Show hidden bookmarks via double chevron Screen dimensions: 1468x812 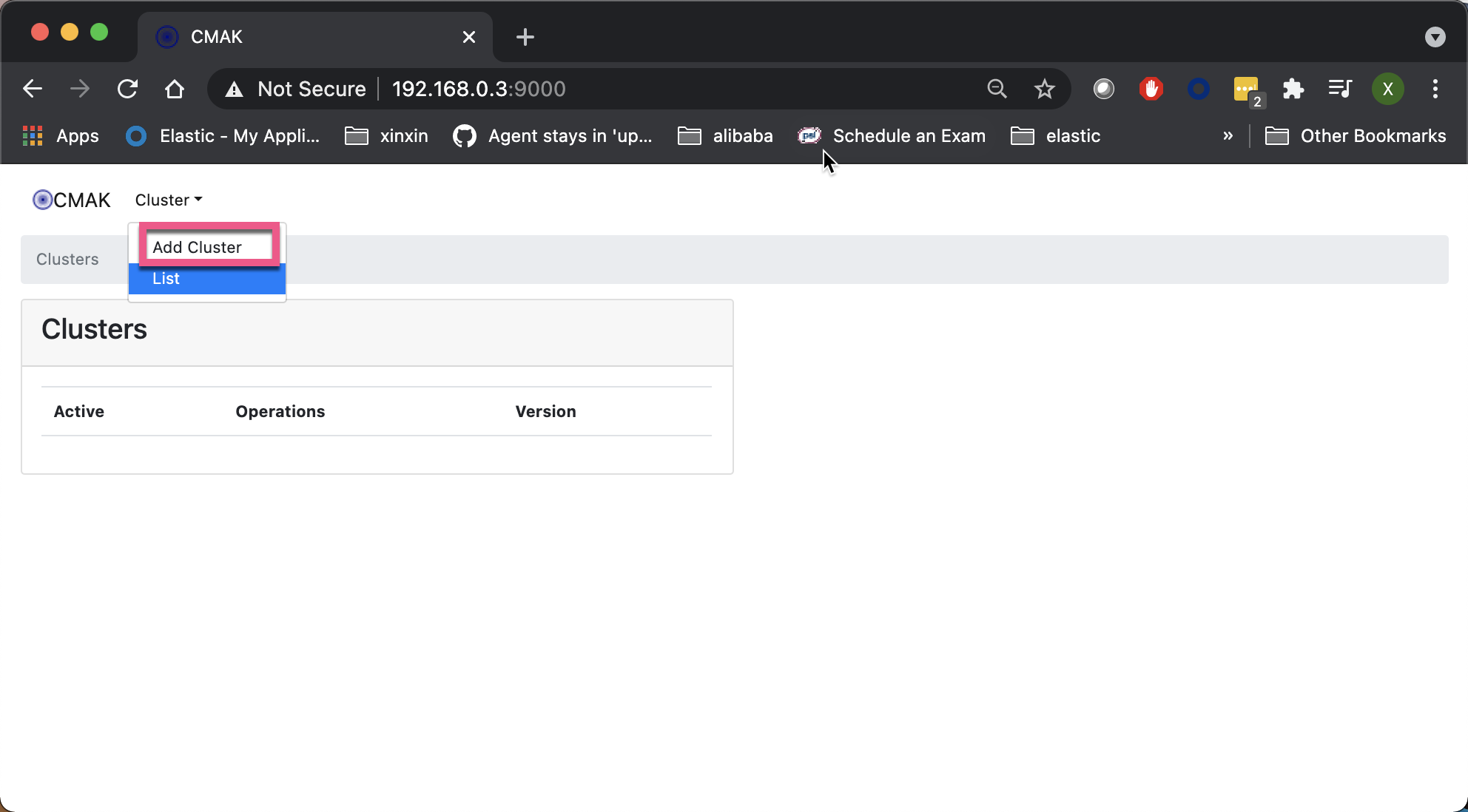pos(1228,136)
